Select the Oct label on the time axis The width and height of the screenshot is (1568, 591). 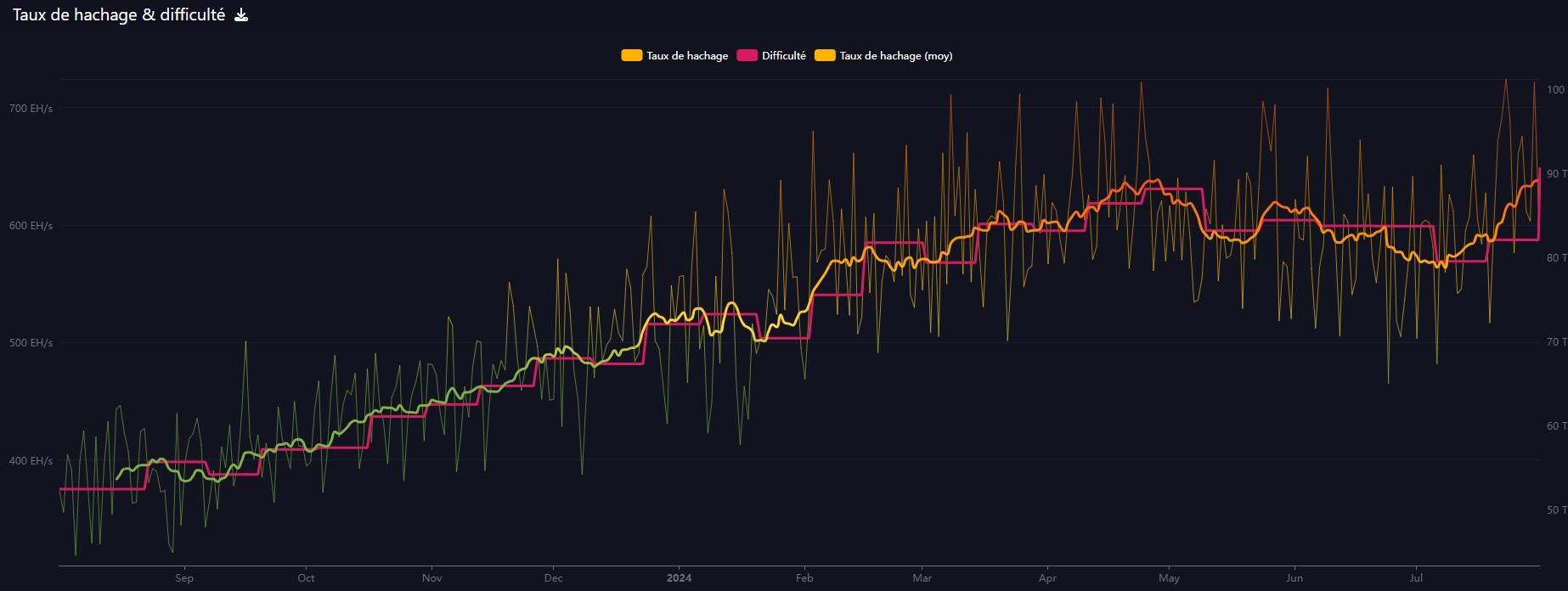pyautogui.click(x=306, y=578)
